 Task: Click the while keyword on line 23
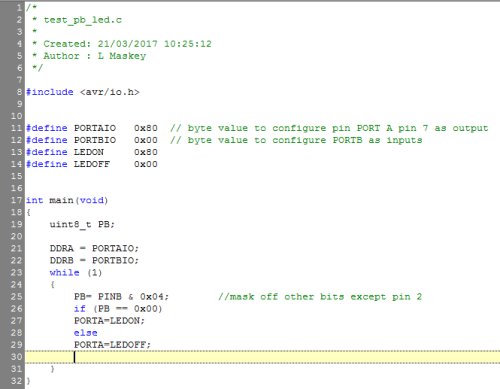(x=64, y=272)
